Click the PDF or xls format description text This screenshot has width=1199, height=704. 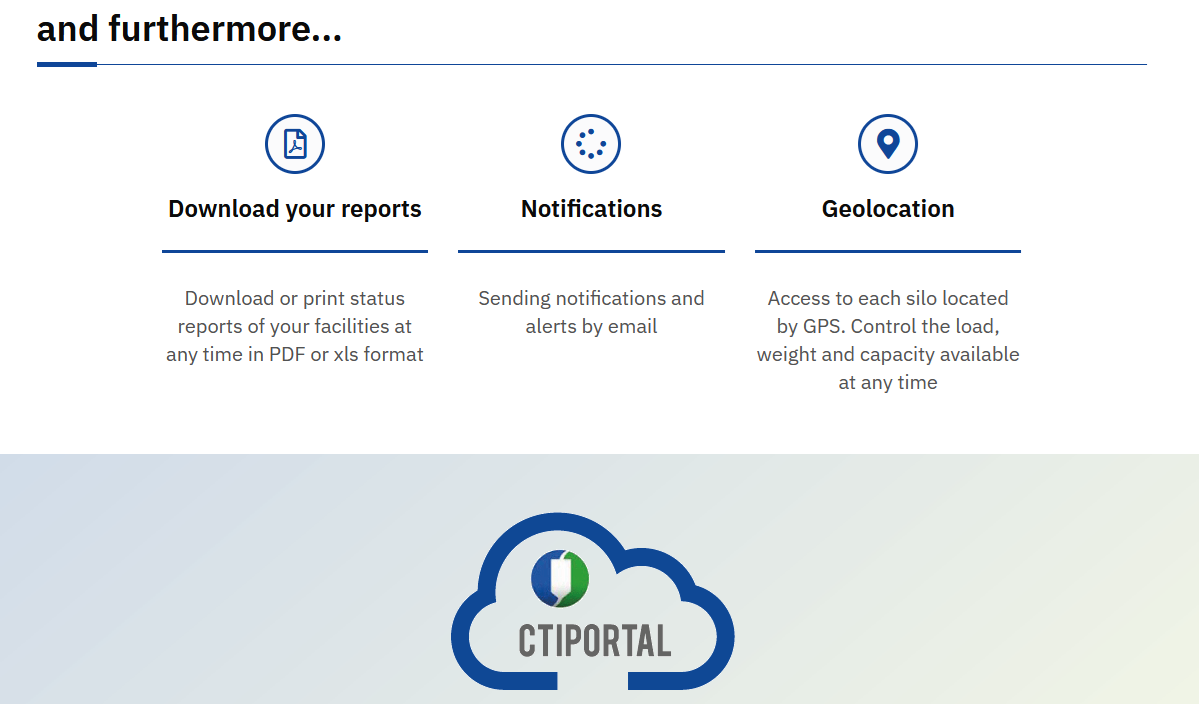295,326
